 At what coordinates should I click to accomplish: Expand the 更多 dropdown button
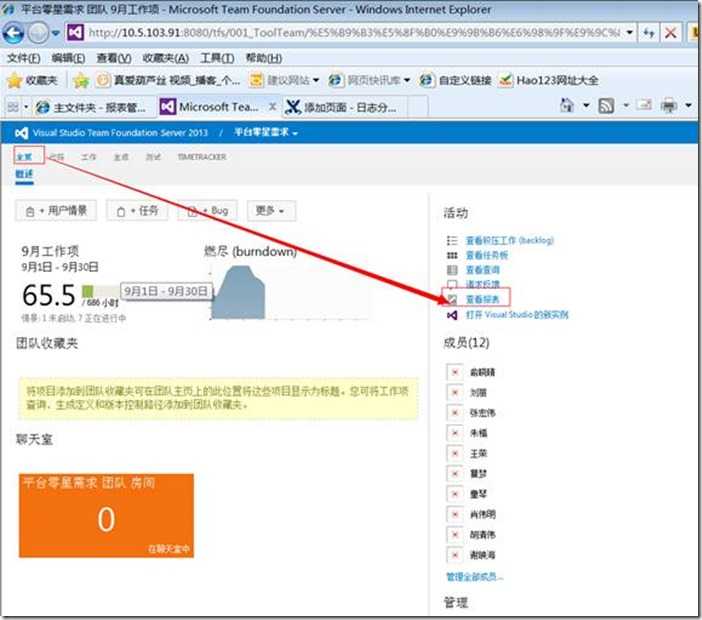[x=270, y=211]
